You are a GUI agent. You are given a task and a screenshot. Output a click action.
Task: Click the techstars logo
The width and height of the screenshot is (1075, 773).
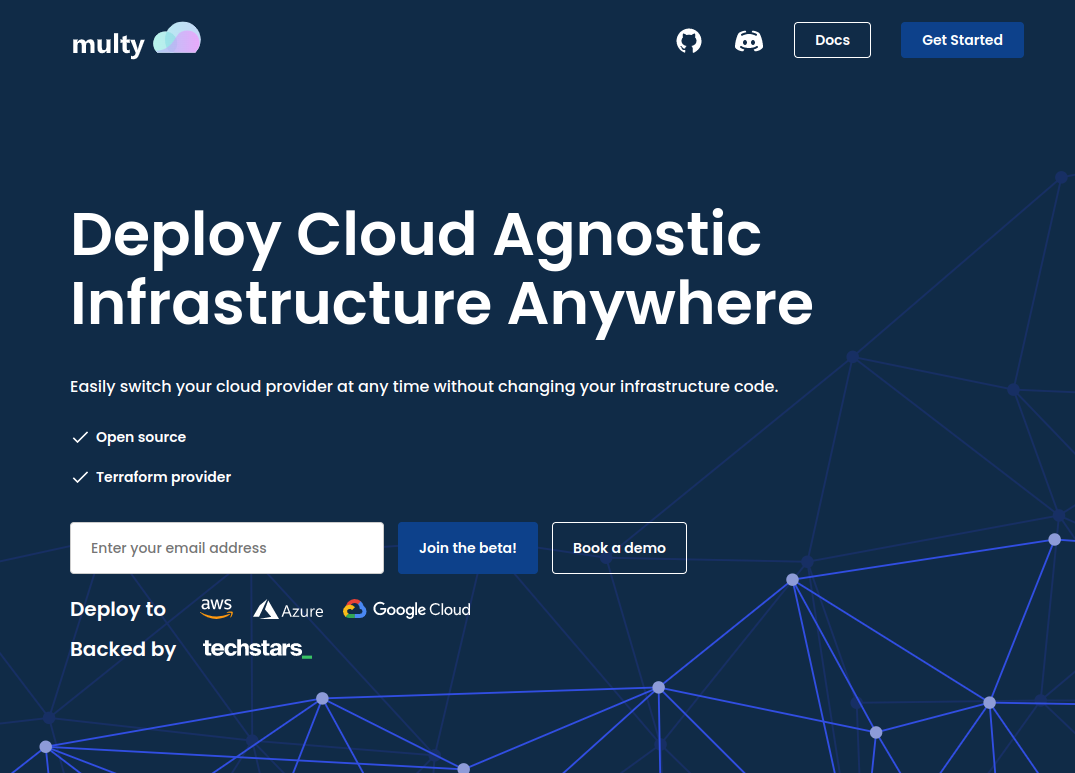coord(257,648)
